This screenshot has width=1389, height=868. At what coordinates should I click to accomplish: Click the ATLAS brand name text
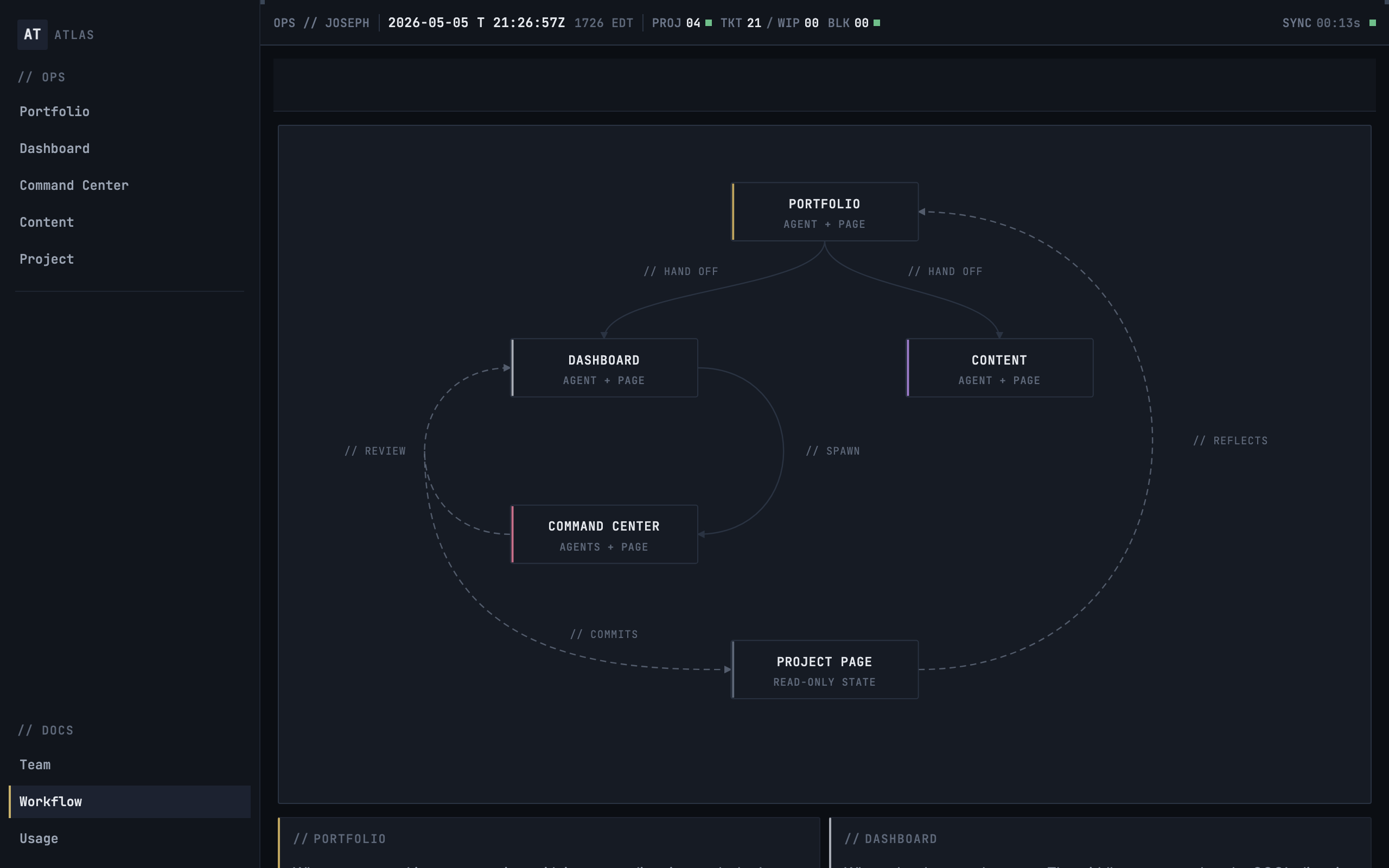(x=74, y=35)
